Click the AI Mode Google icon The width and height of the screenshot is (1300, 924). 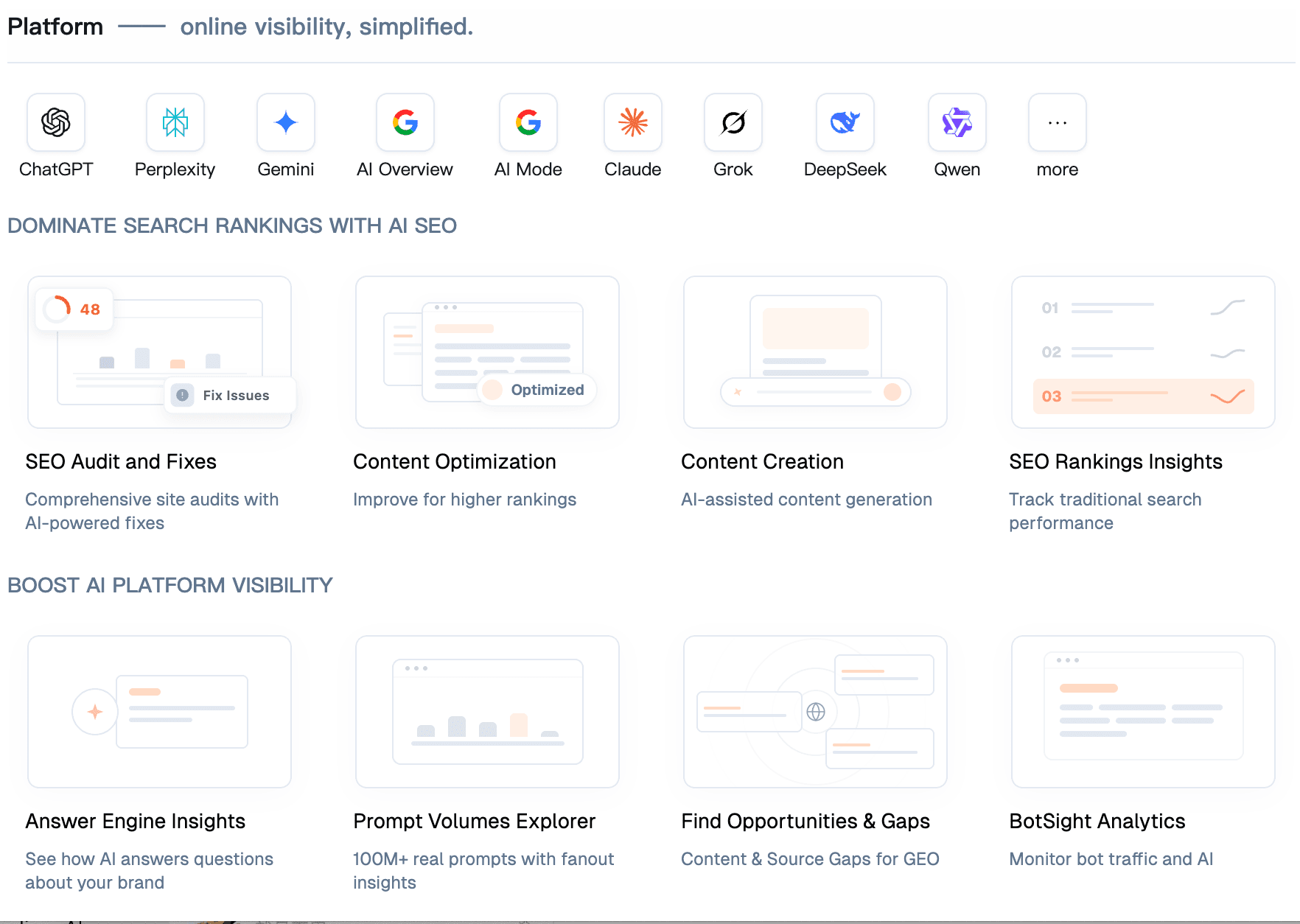[528, 122]
